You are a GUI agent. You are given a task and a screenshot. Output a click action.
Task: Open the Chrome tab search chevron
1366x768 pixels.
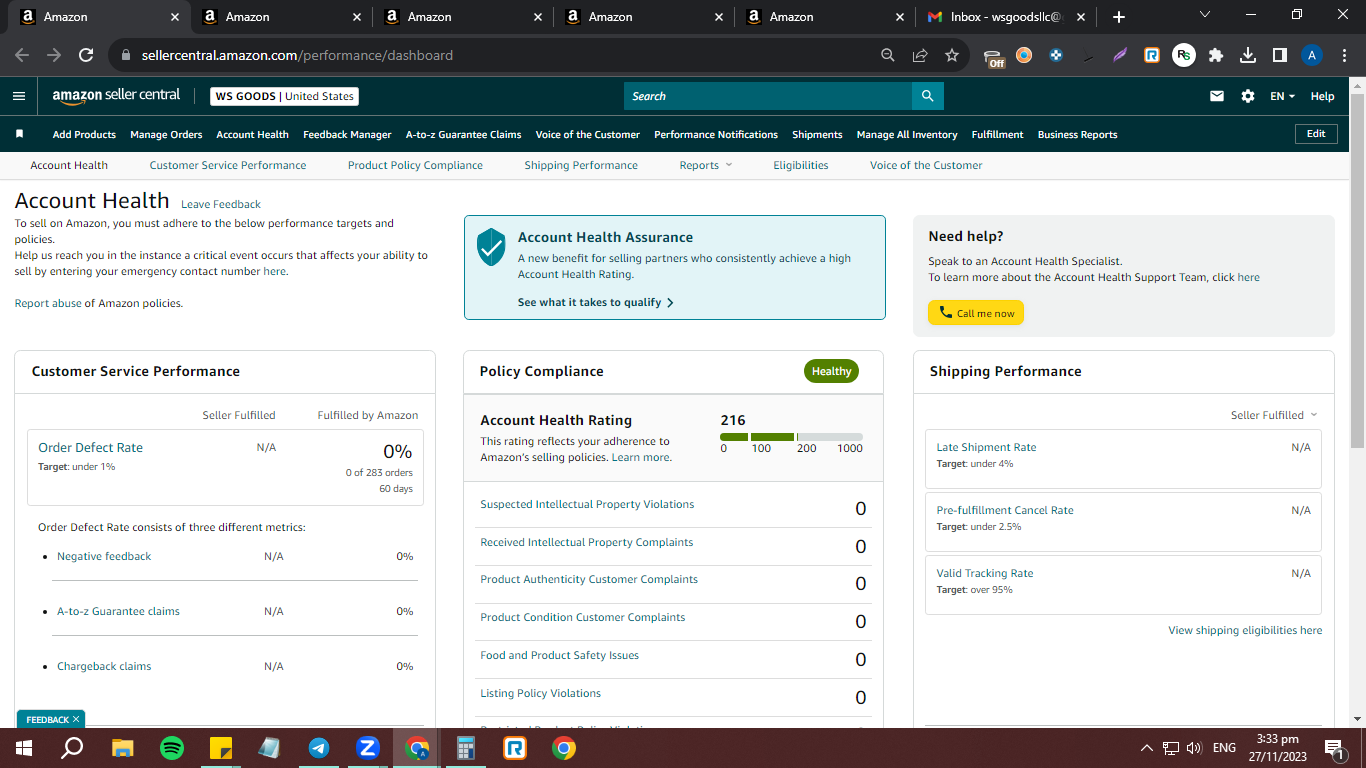[x=1204, y=15]
